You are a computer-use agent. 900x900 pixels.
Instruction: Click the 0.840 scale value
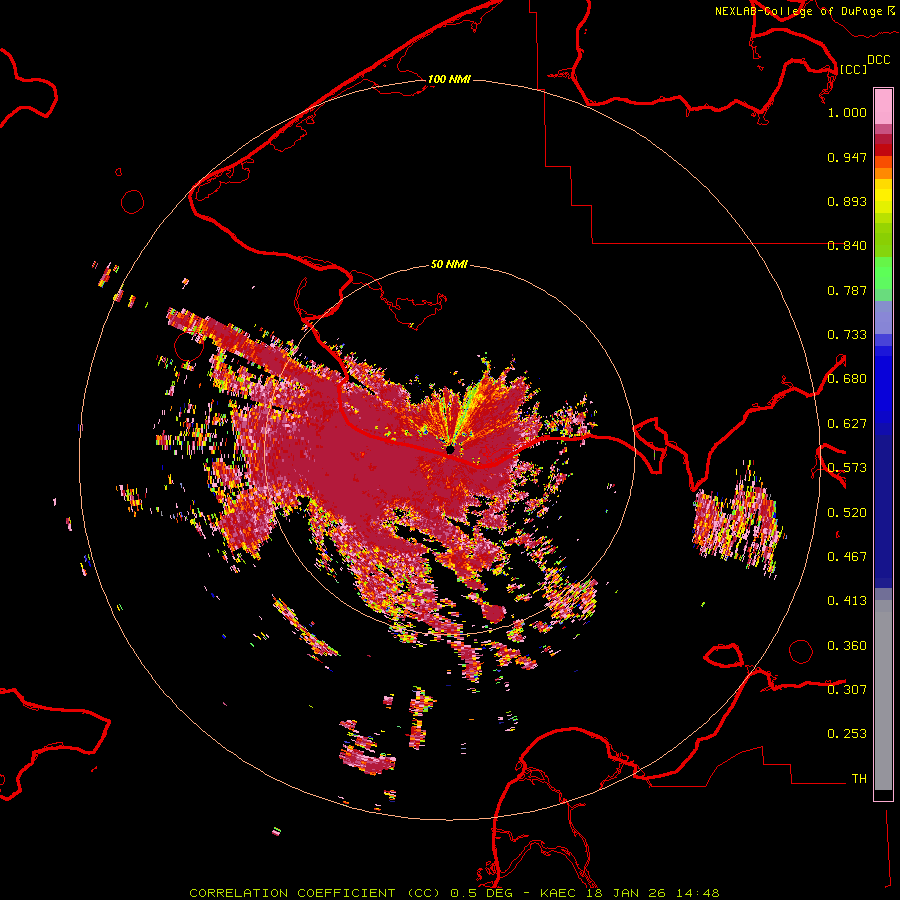(x=847, y=246)
